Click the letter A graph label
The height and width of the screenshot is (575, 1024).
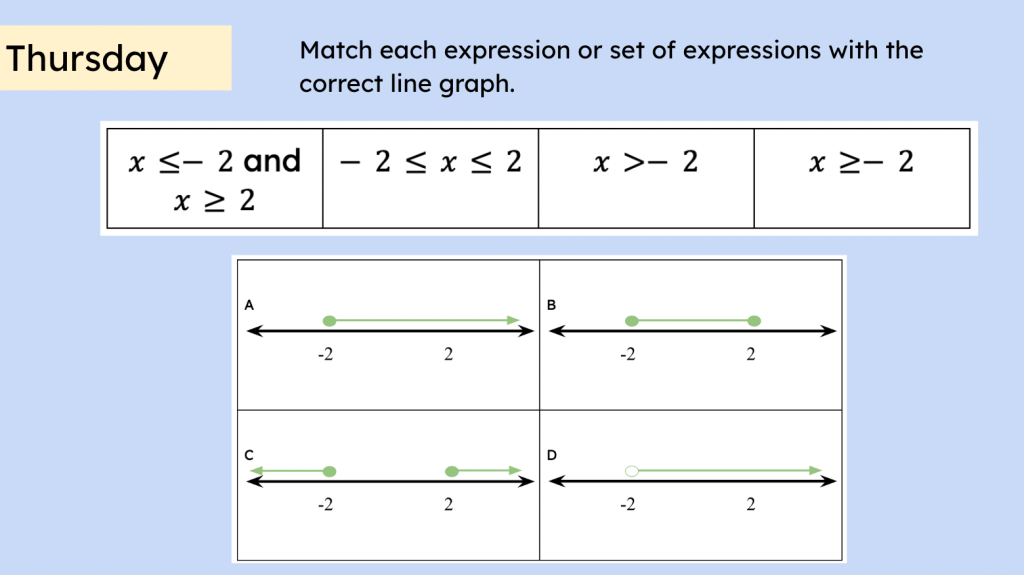tap(249, 305)
